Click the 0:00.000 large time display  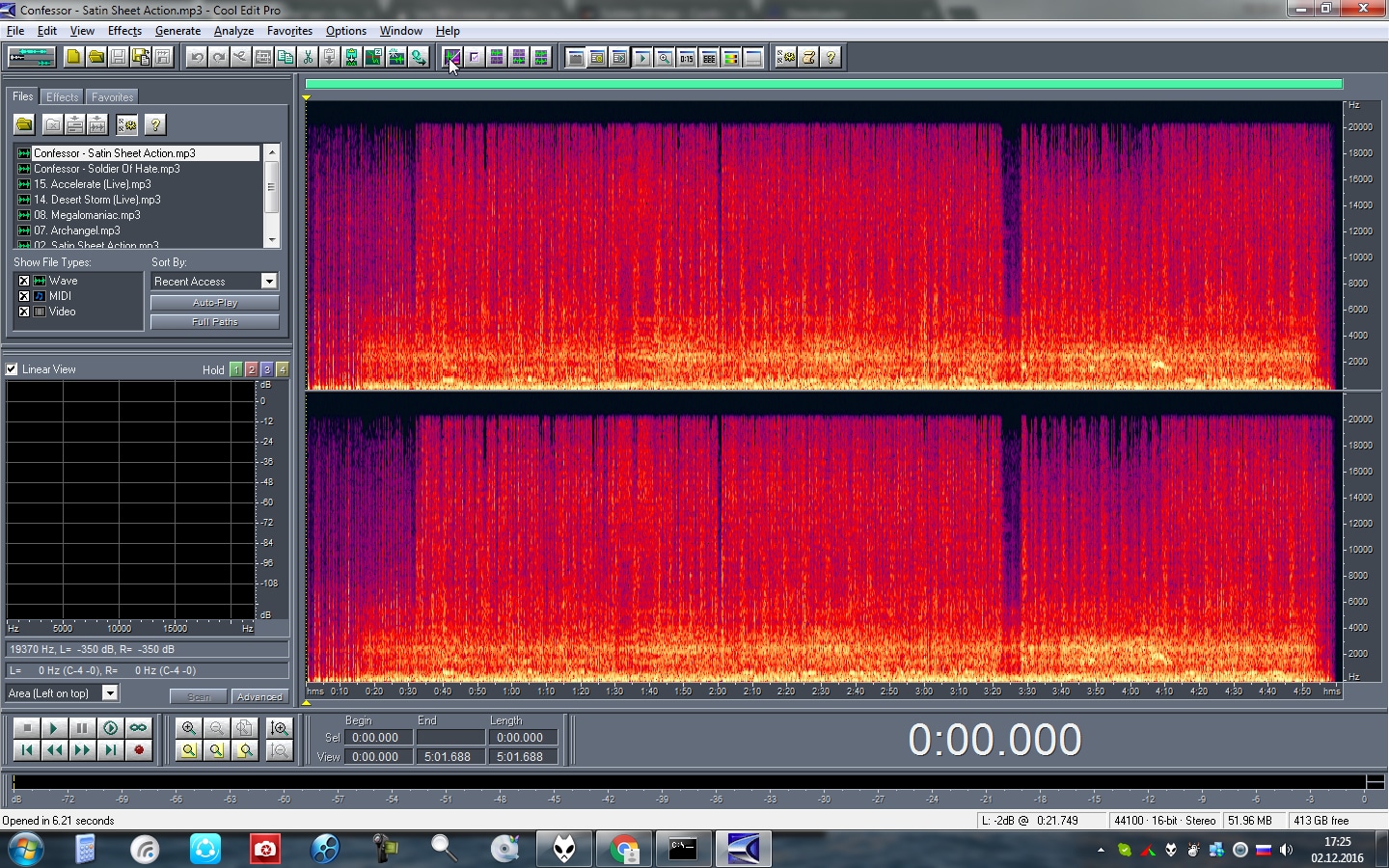pos(994,740)
